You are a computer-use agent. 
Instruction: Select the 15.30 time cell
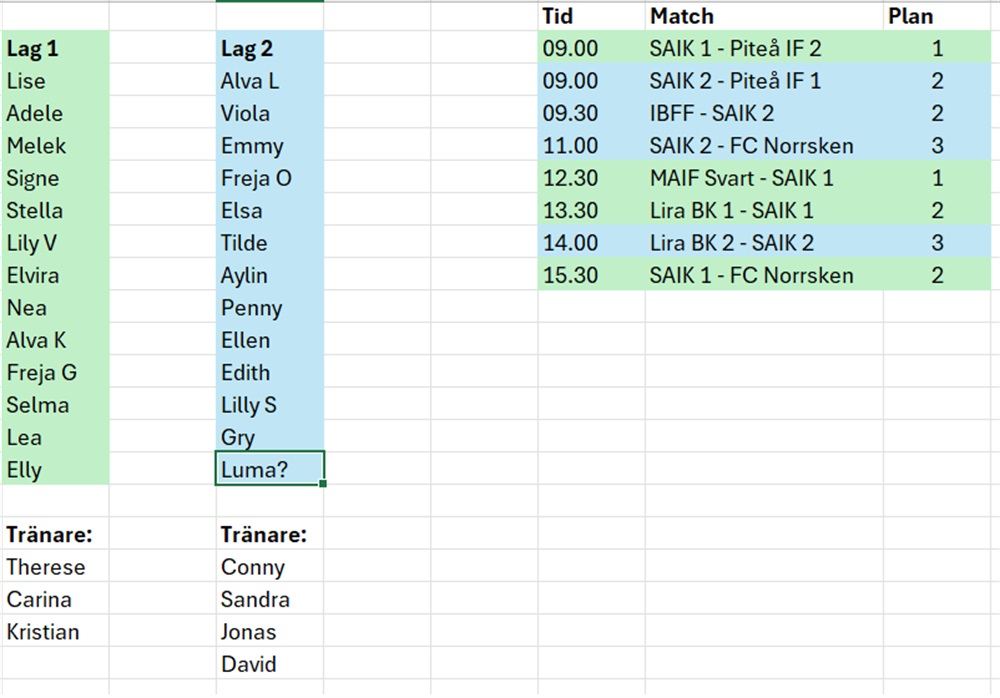pyautogui.click(x=590, y=275)
